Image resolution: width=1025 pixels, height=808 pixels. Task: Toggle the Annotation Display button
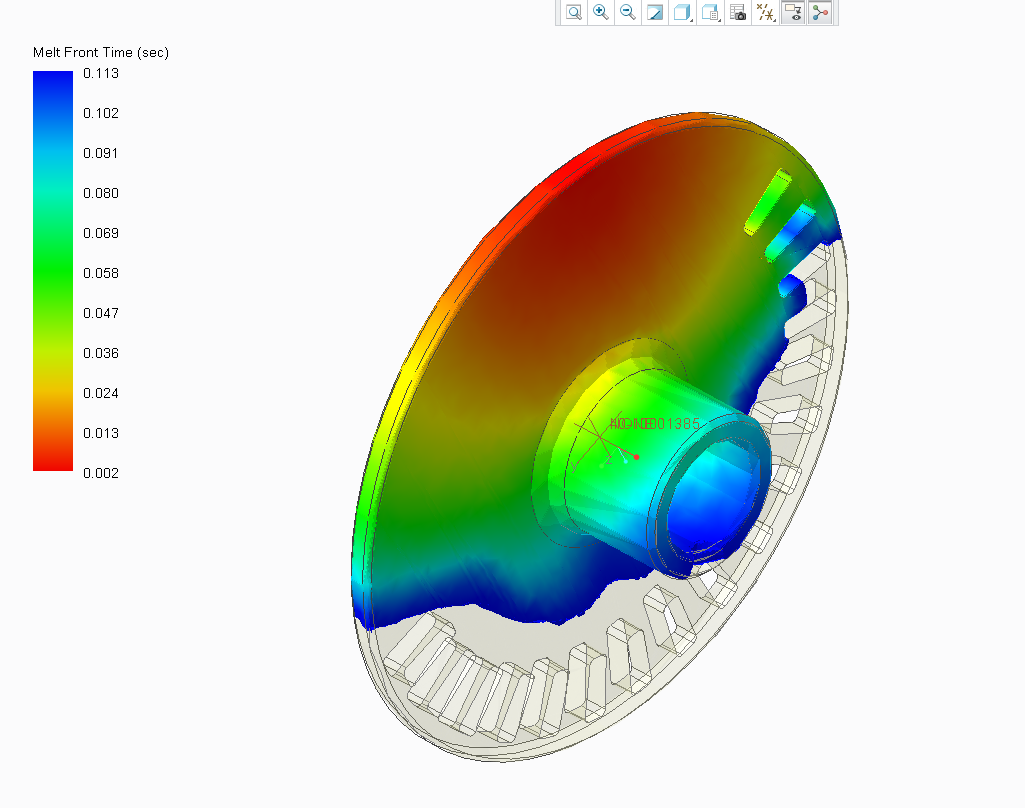[x=793, y=13]
